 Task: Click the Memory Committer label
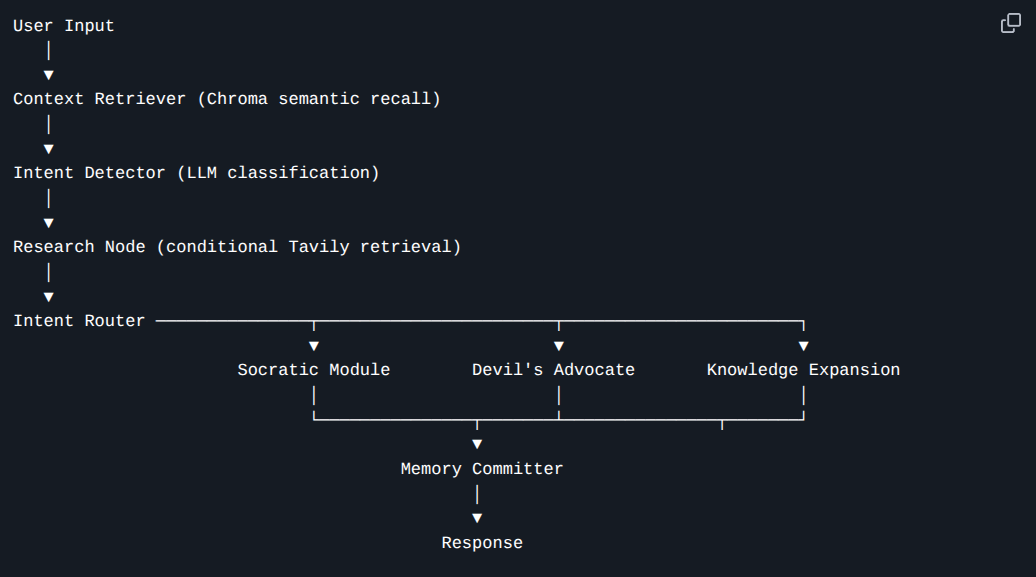pos(482,469)
